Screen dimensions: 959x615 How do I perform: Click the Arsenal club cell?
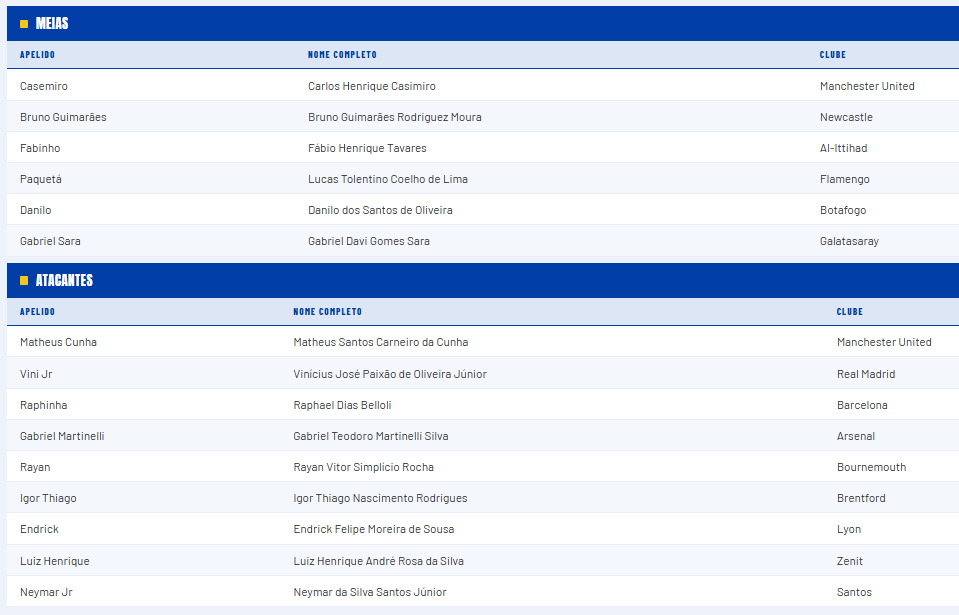tap(856, 436)
